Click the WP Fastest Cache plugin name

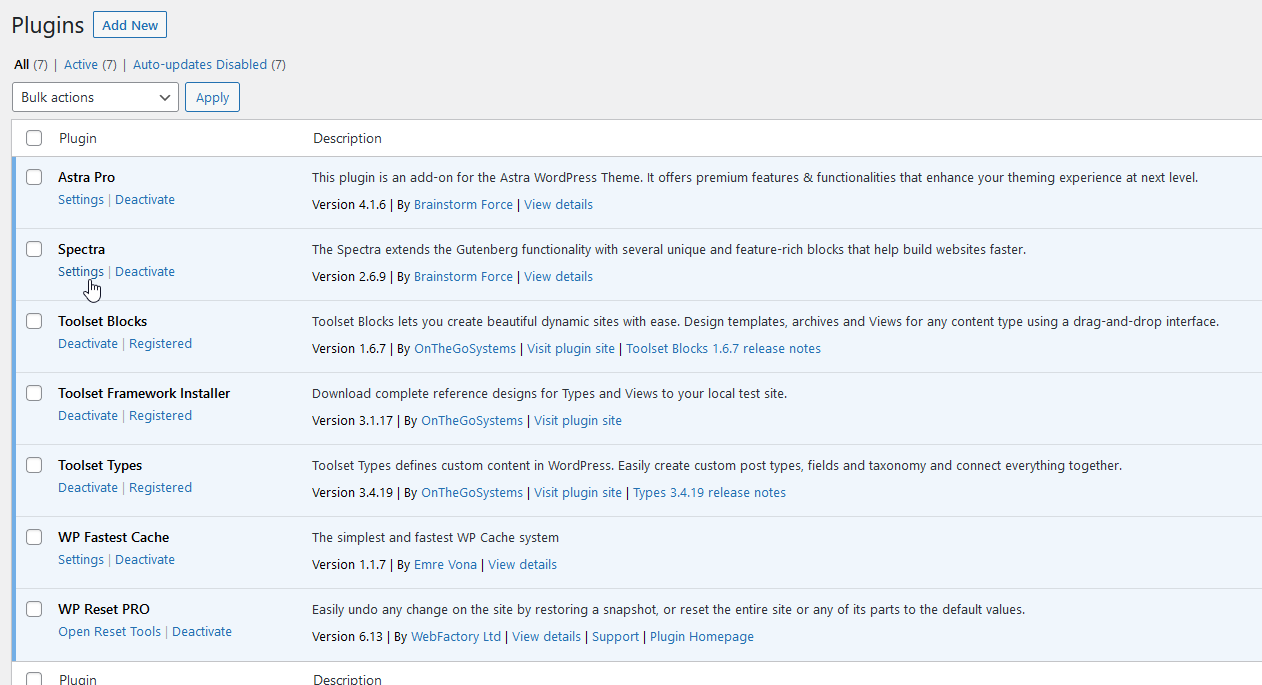click(x=113, y=537)
